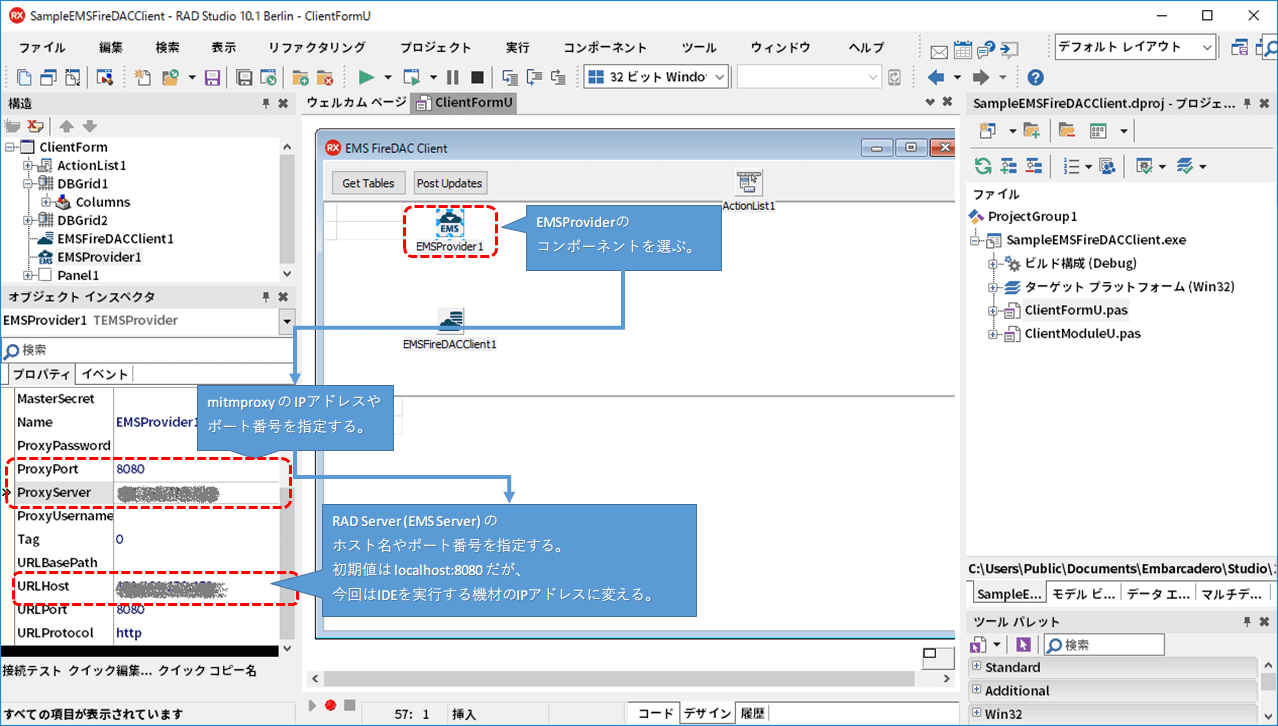
Task: Toggle the pin on the Structure panel
Action: coord(266,103)
